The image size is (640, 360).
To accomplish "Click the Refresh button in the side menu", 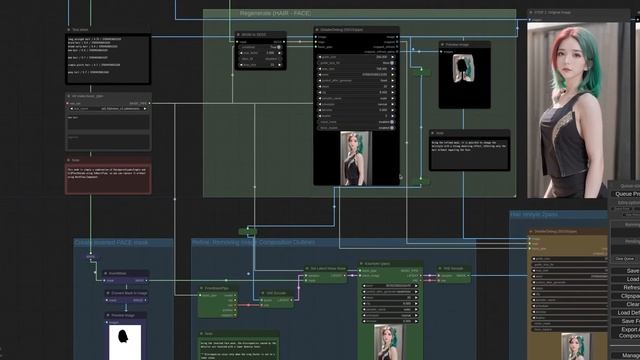I will pos(626,288).
